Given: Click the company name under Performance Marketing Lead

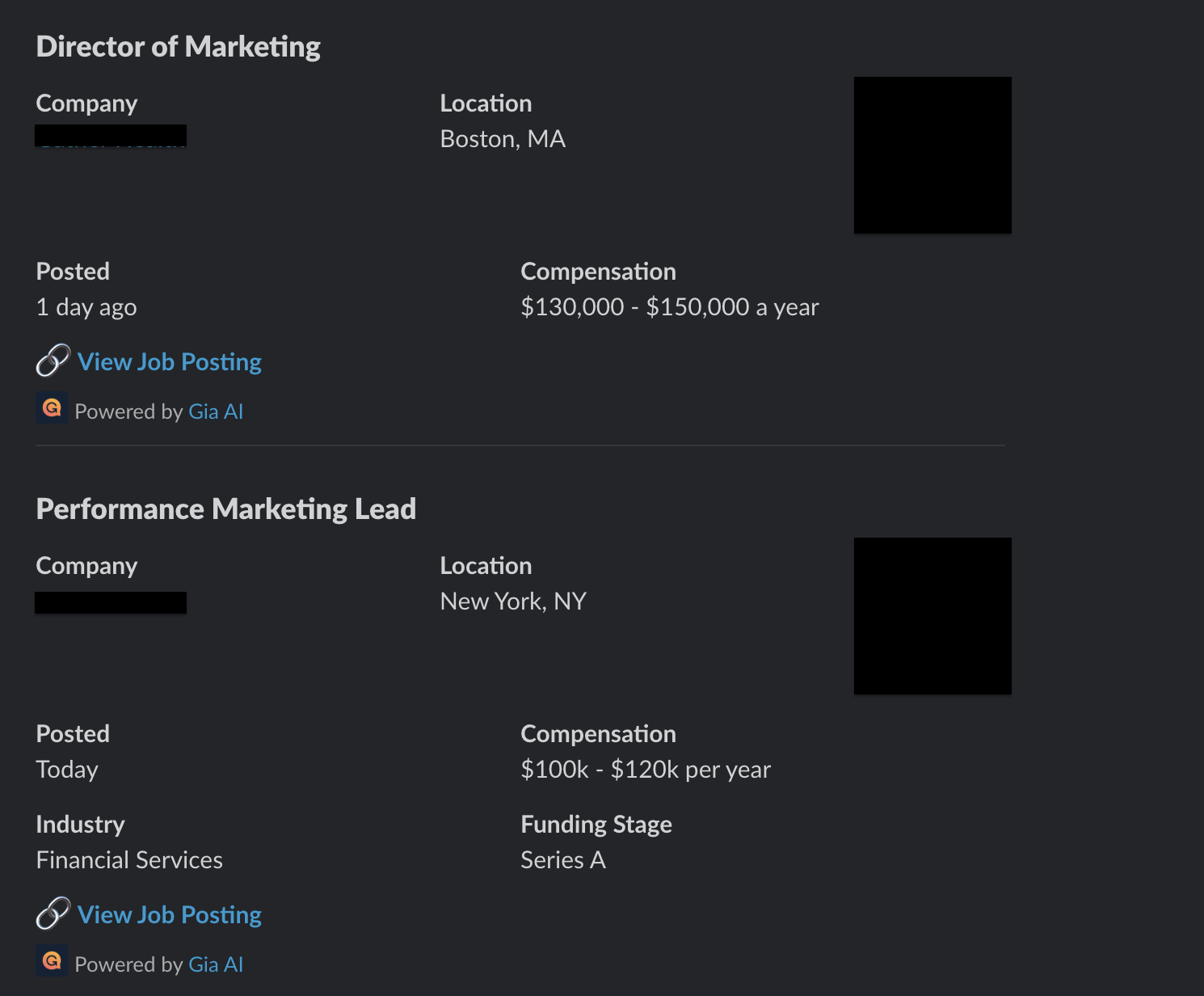Looking at the screenshot, I should click(x=111, y=603).
